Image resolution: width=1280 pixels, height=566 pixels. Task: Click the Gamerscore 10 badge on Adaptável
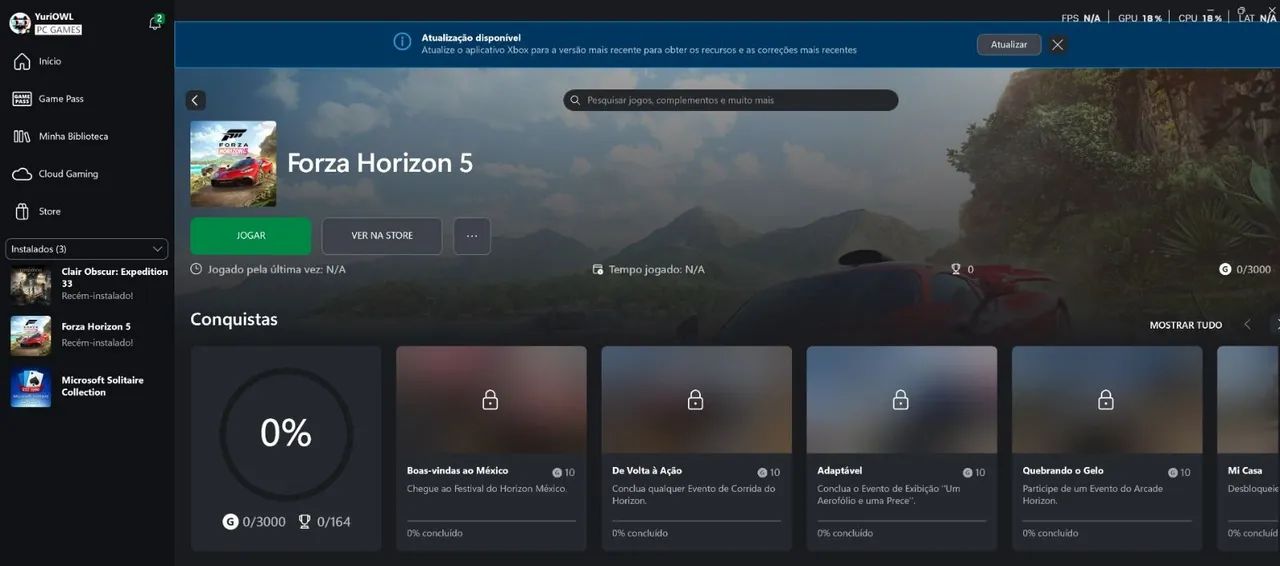coord(972,472)
